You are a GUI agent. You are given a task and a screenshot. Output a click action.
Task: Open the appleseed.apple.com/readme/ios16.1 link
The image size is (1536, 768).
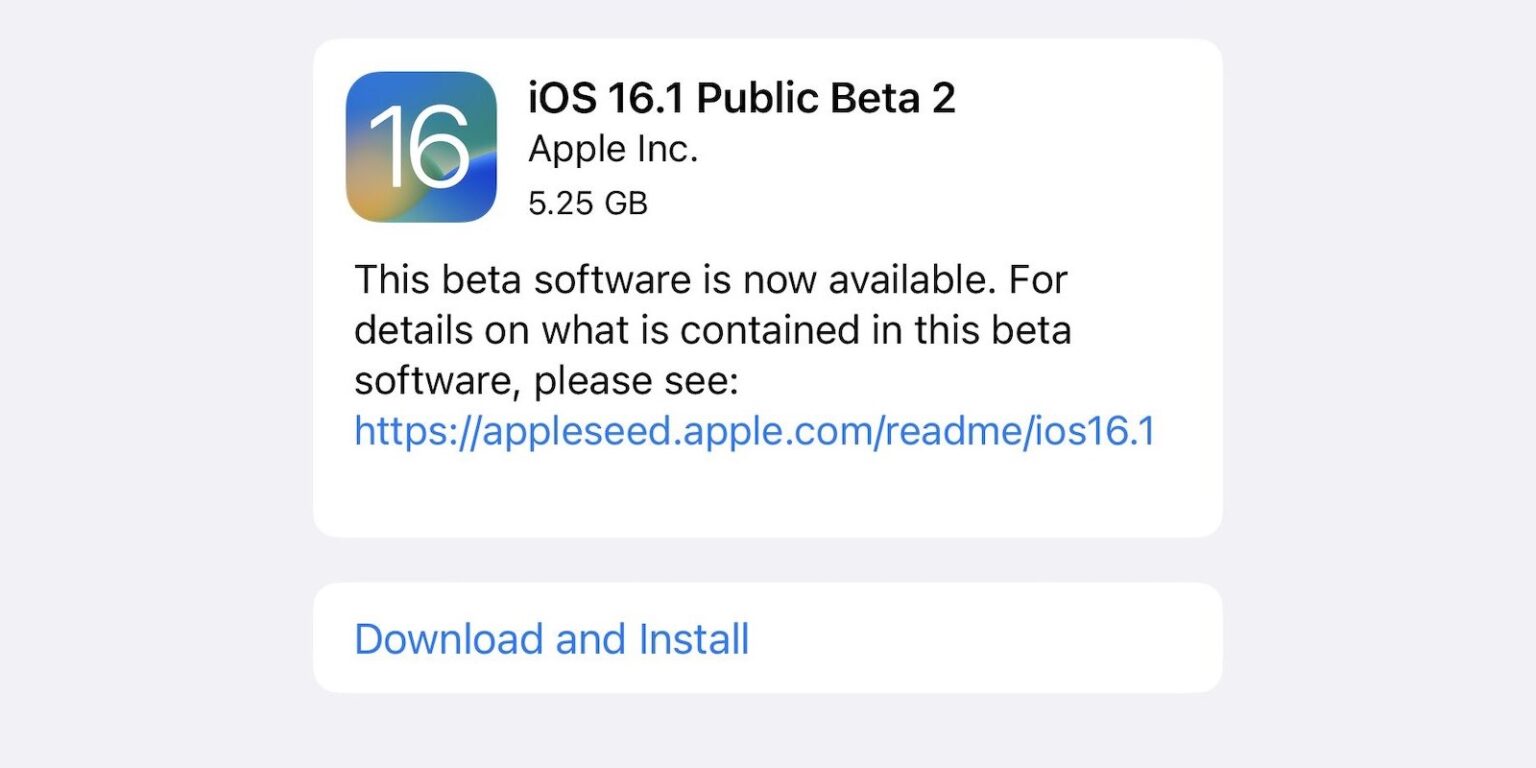pyautogui.click(x=755, y=430)
